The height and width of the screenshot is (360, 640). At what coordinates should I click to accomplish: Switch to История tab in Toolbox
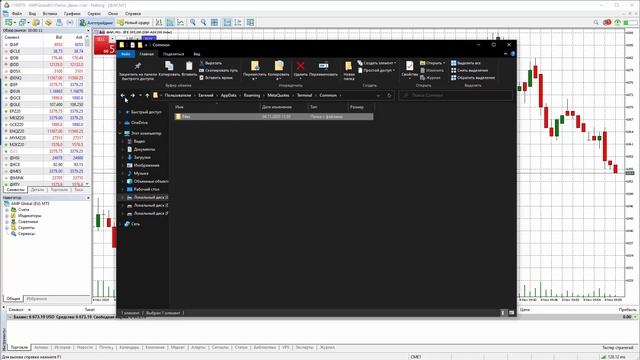[x=62, y=347]
